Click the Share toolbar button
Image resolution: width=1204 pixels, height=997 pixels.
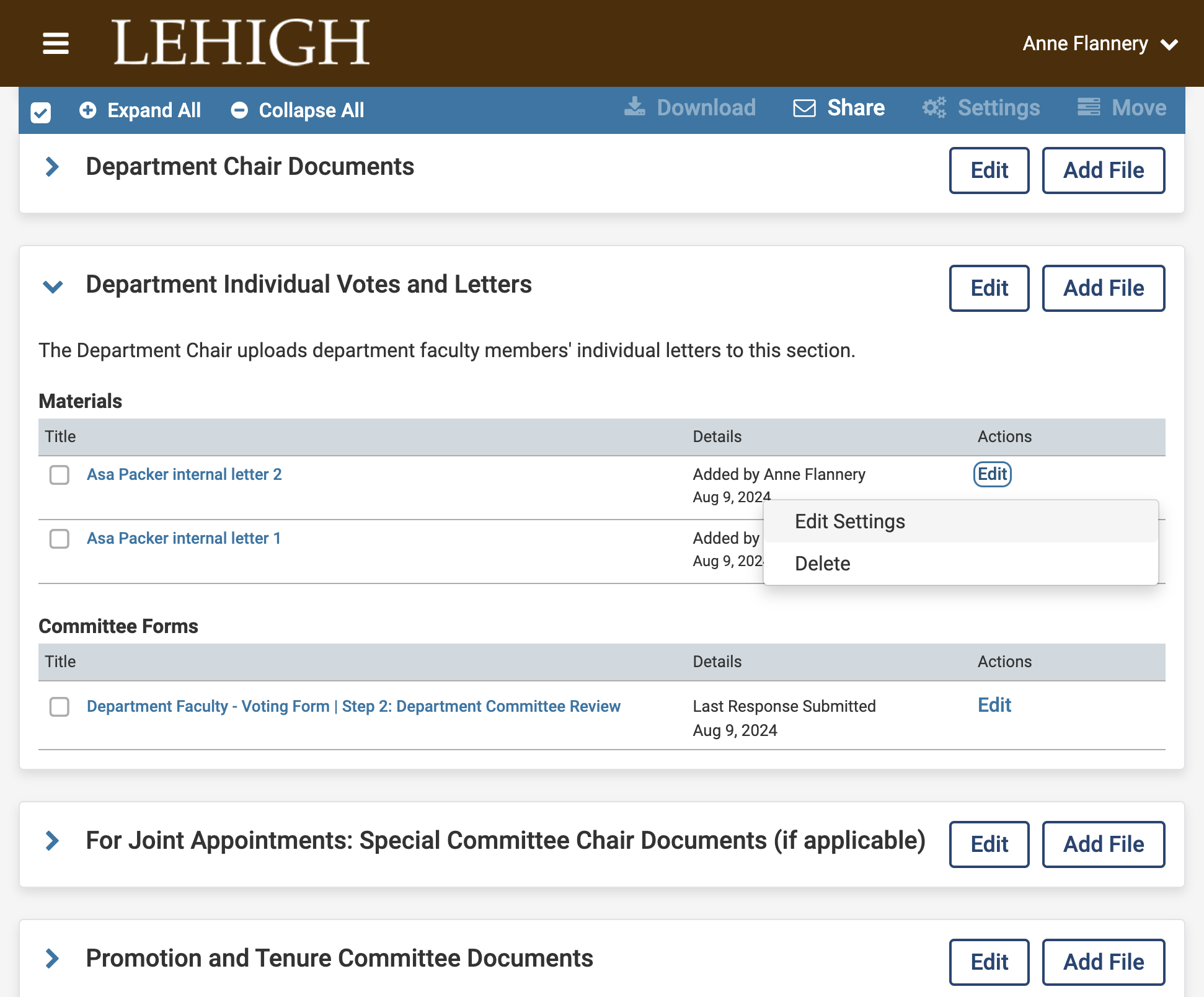[x=839, y=108]
